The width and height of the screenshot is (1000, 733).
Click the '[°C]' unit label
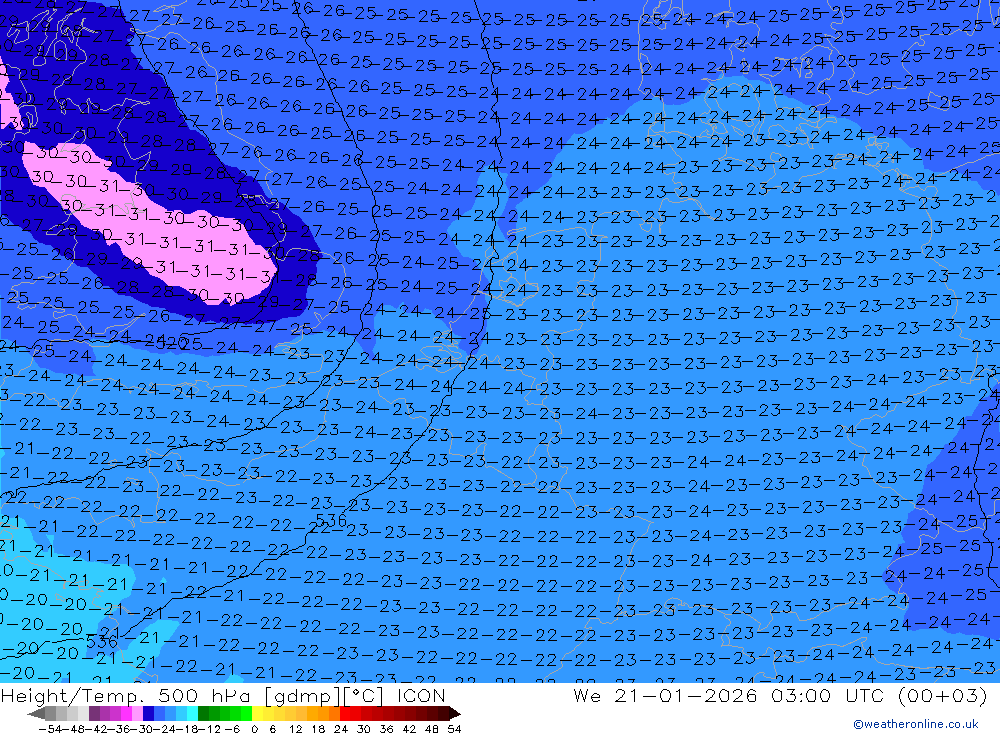tap(363, 695)
